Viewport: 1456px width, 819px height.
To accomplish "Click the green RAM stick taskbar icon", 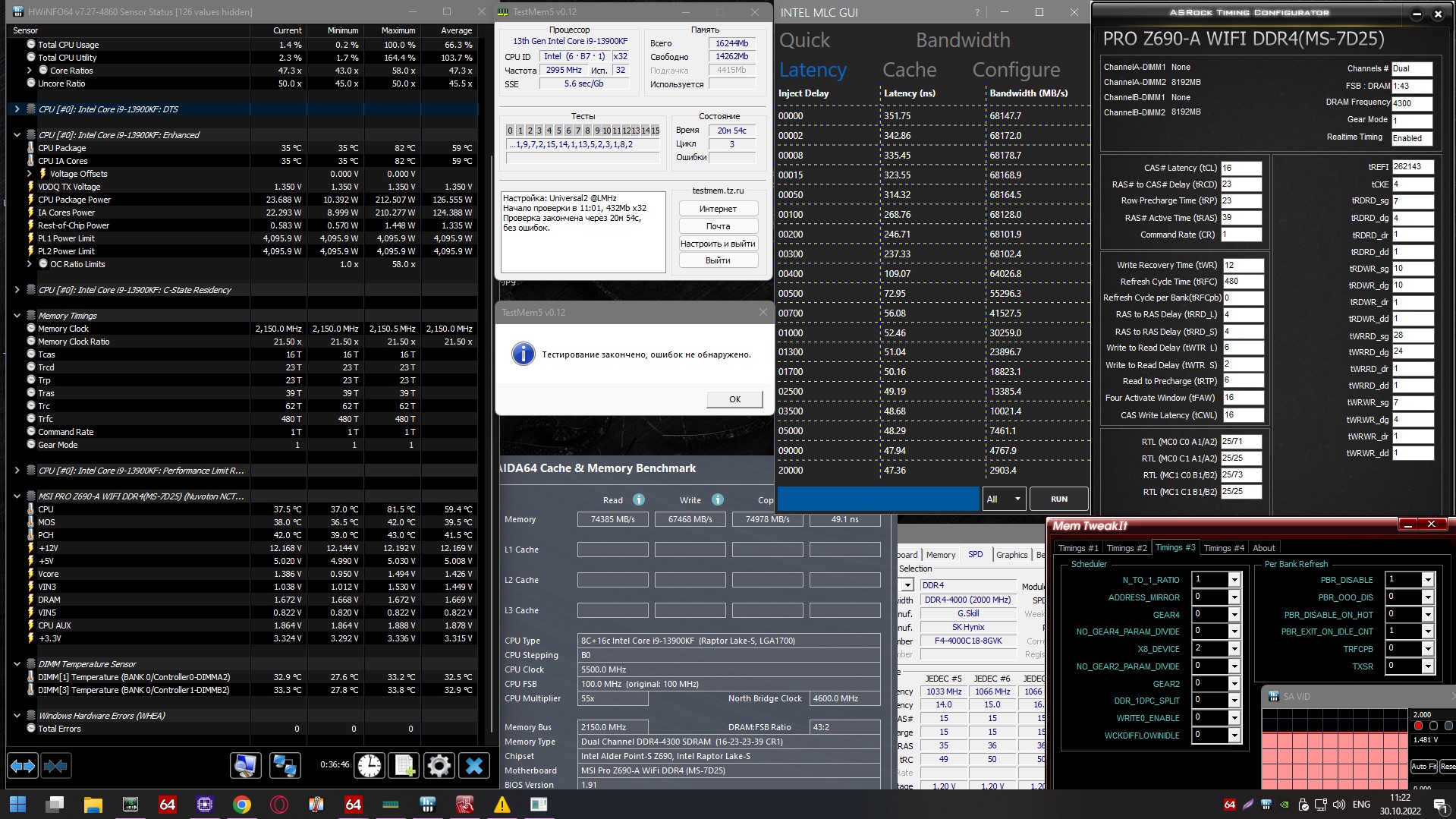I will [391, 805].
